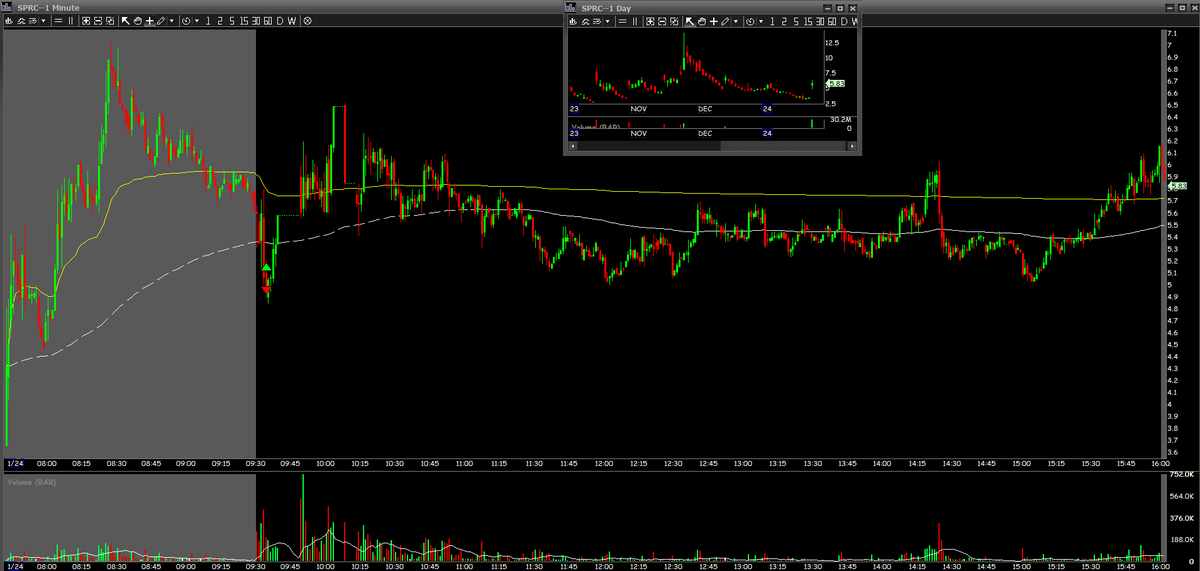Switch 1 Minute chart to Weekly (W) interval
Screen dimensions: 1200x571
click(292, 20)
